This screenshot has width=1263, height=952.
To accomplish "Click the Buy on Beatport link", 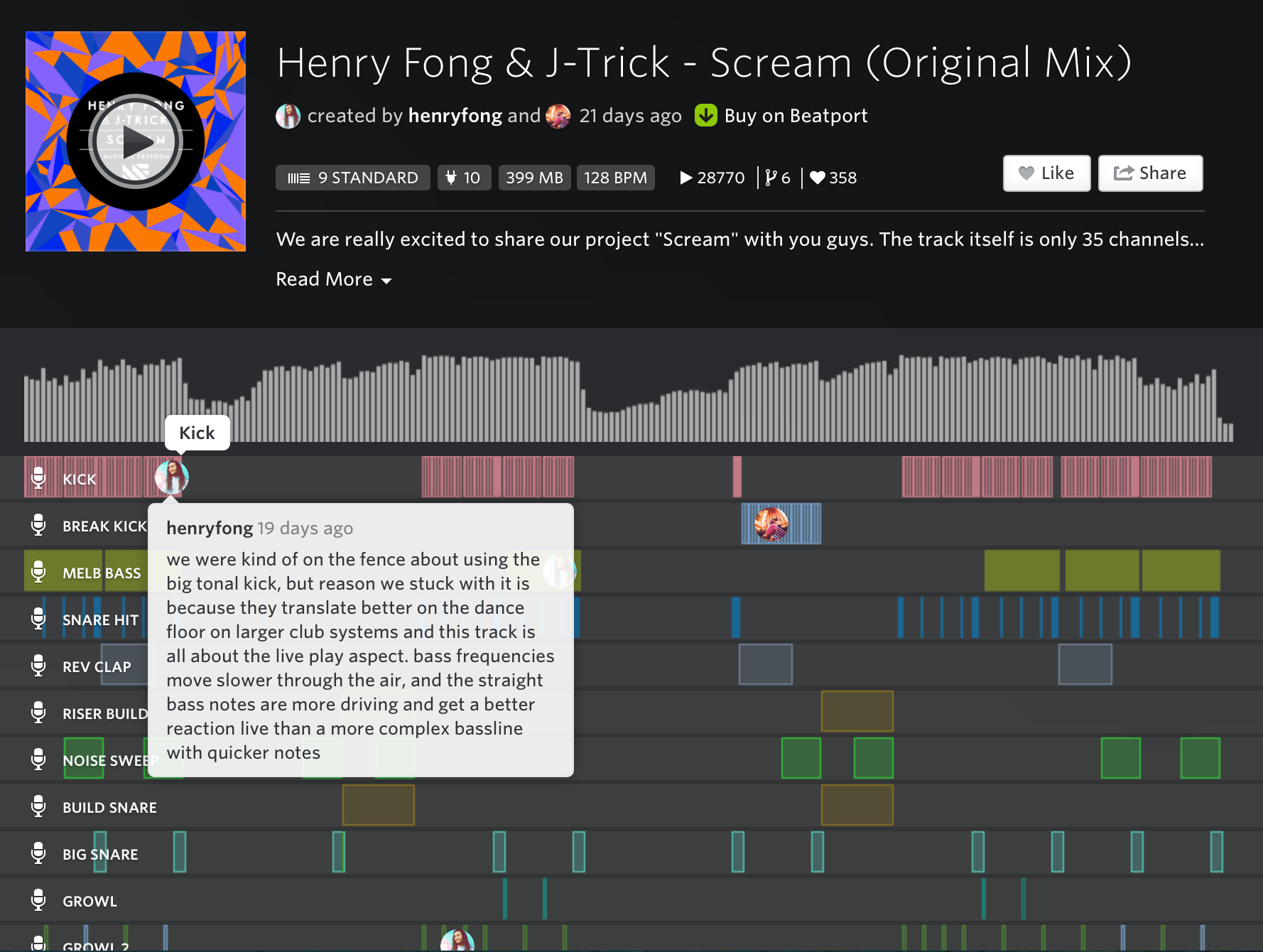I will tap(796, 116).
